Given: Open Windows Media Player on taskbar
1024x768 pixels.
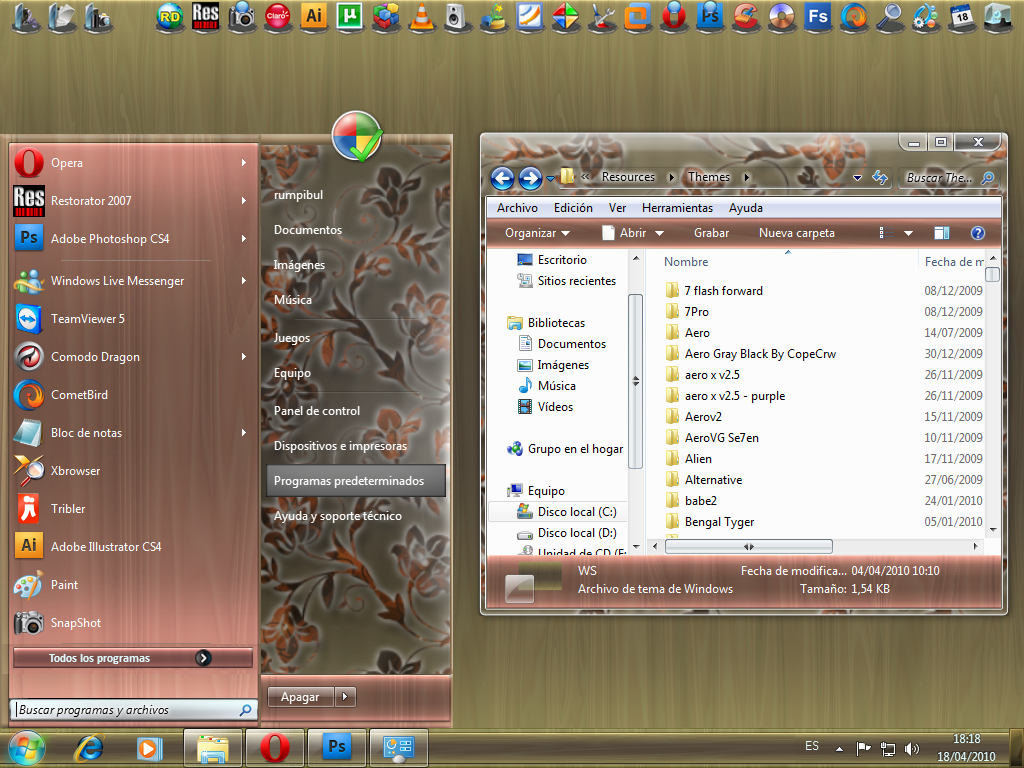Looking at the screenshot, I should (x=148, y=748).
